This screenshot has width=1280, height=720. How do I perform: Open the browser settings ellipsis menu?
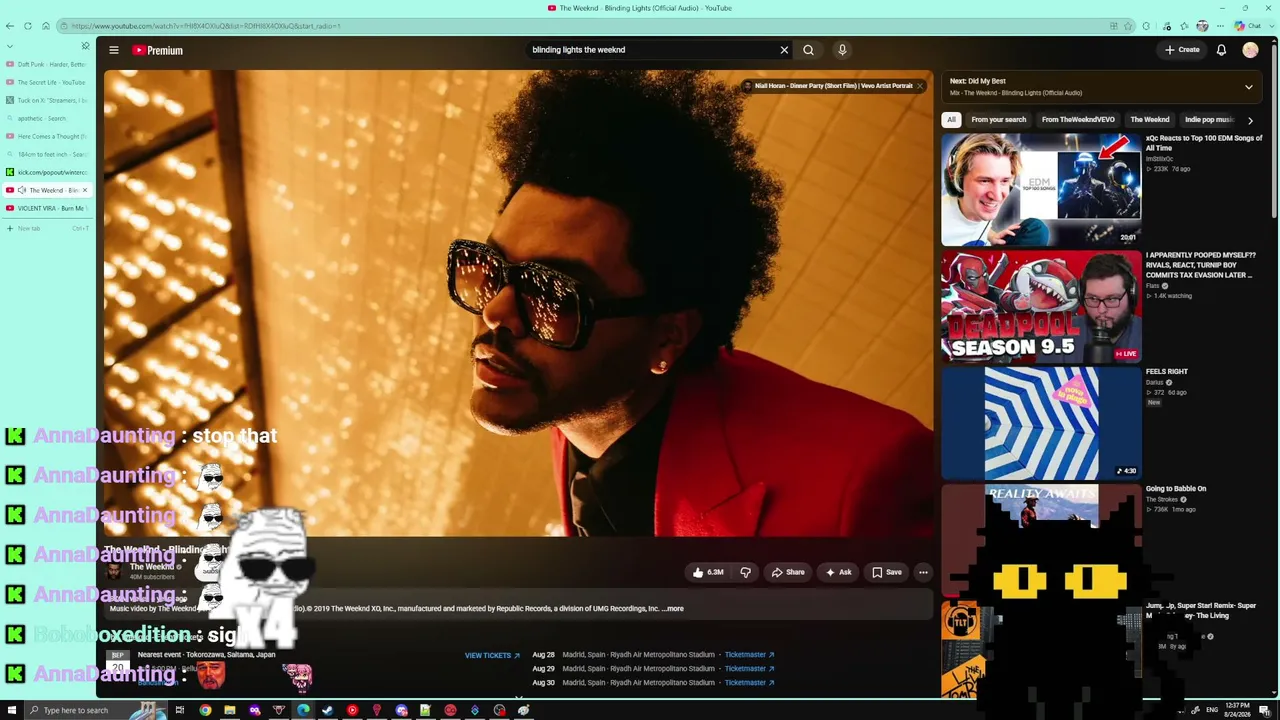click(1221, 26)
